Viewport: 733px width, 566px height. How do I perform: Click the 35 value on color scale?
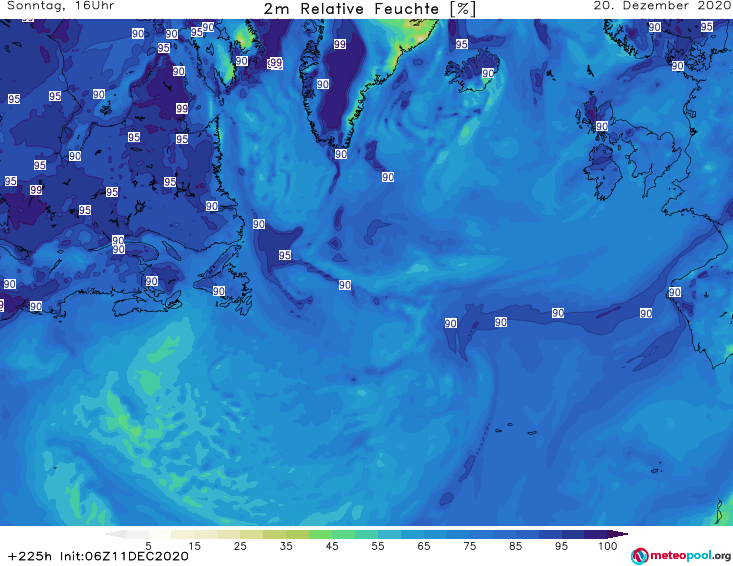(286, 546)
